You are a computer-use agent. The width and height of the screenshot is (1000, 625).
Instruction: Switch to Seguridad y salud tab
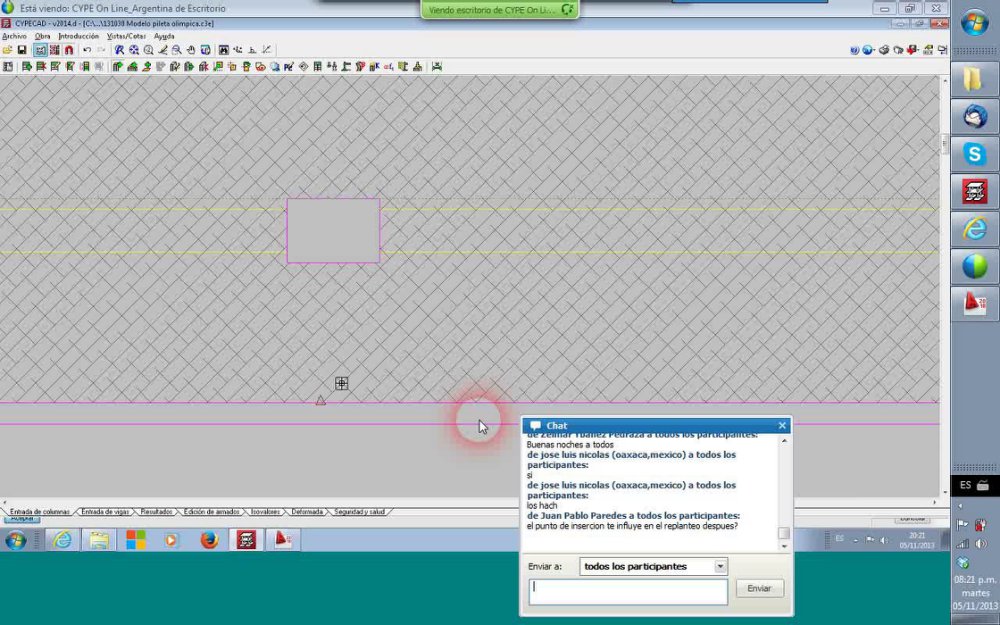(359, 511)
